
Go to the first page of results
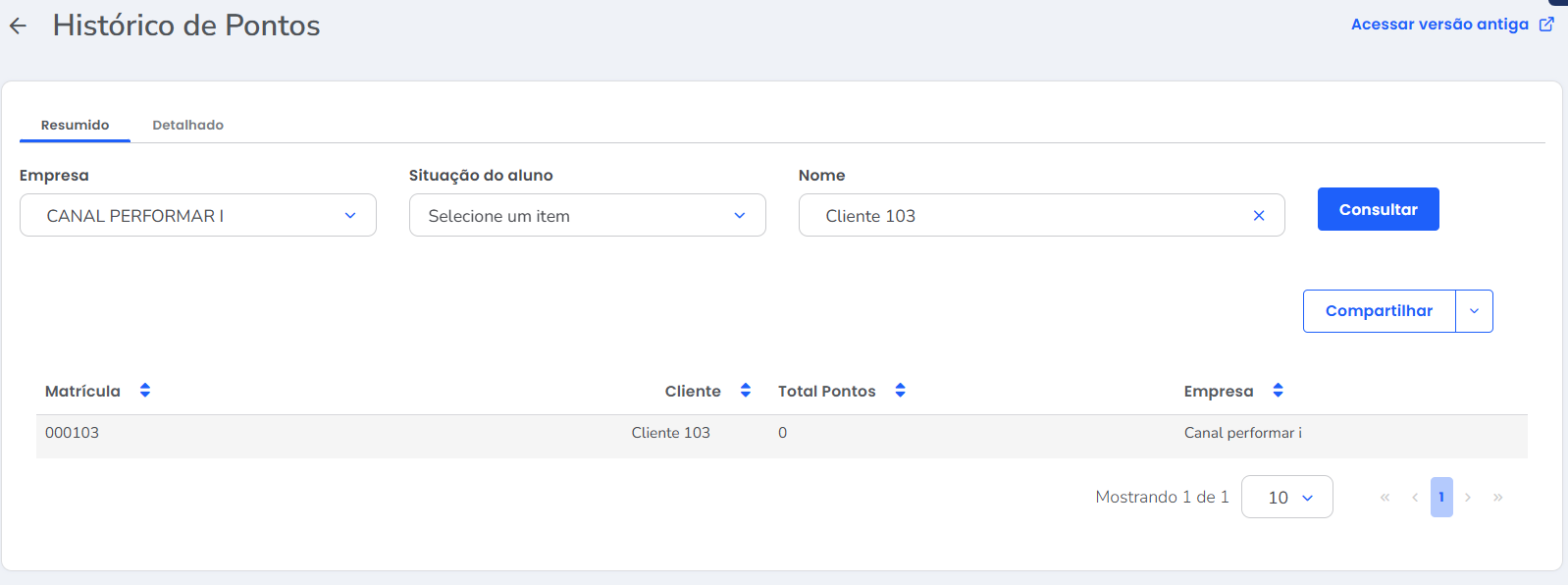click(x=1385, y=498)
